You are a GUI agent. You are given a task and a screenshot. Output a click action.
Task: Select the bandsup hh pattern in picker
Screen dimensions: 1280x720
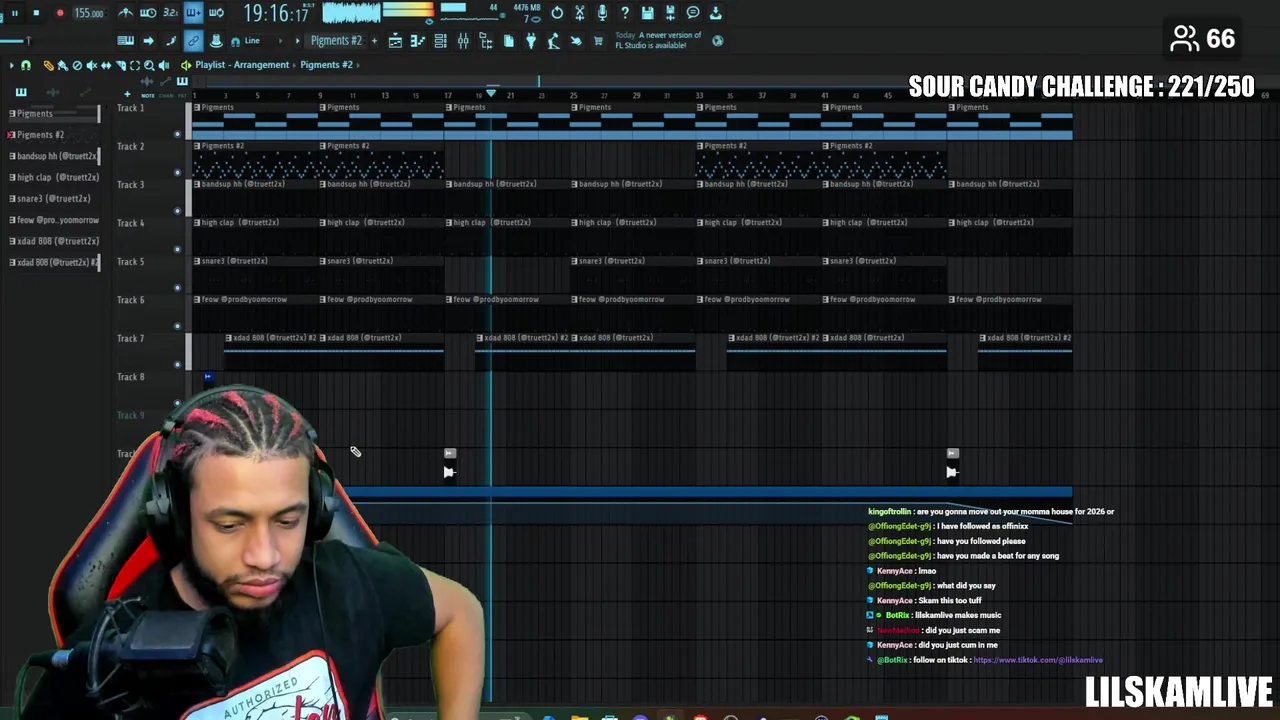point(53,156)
